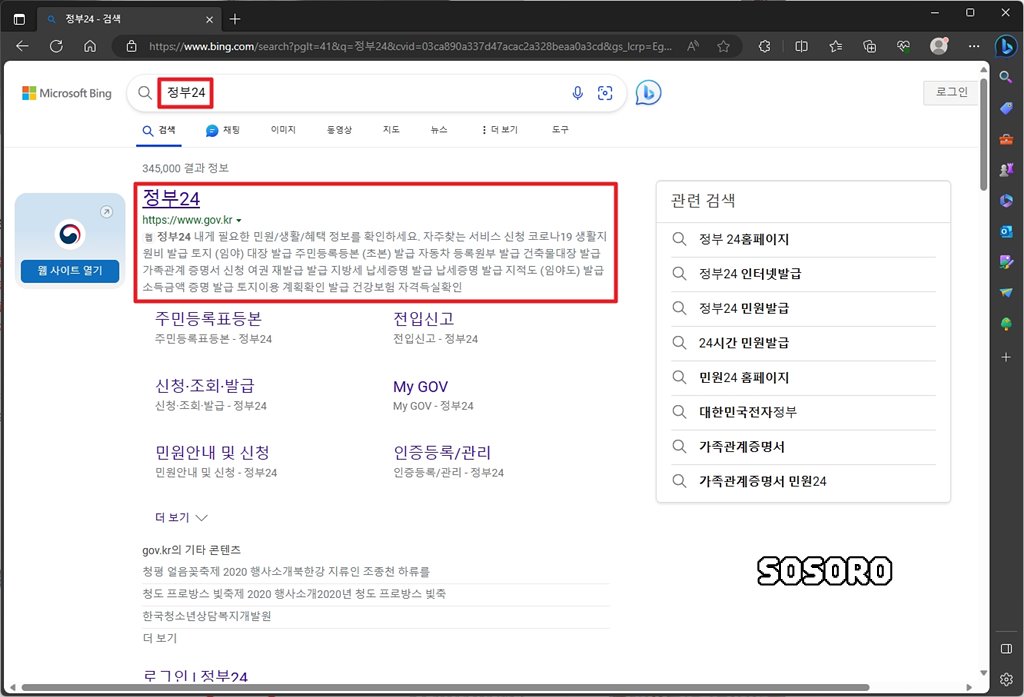Screen dimensions: 1024x697
Task: Start voice search with microphone icon
Action: (577, 93)
